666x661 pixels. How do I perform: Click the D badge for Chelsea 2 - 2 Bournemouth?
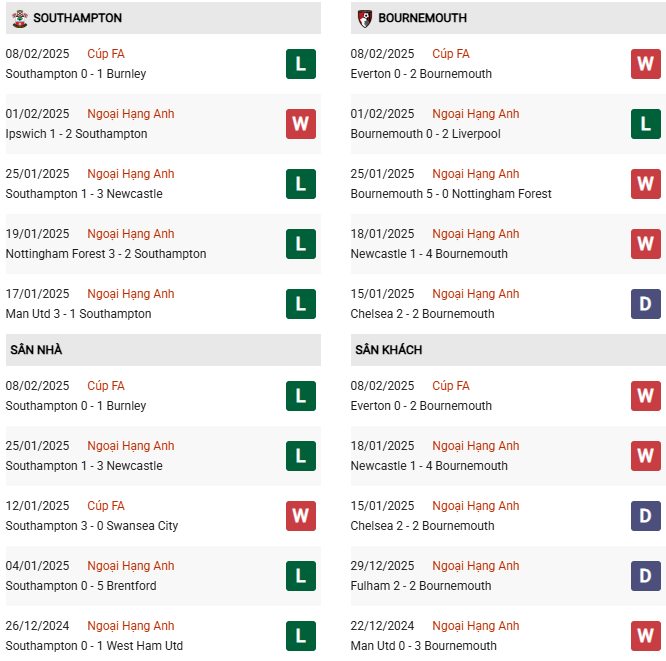coord(645,304)
